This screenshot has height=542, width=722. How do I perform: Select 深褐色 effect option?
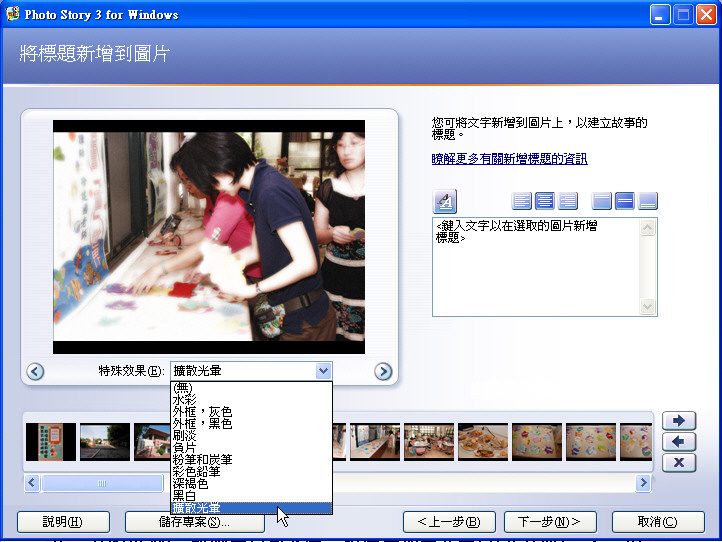point(190,484)
